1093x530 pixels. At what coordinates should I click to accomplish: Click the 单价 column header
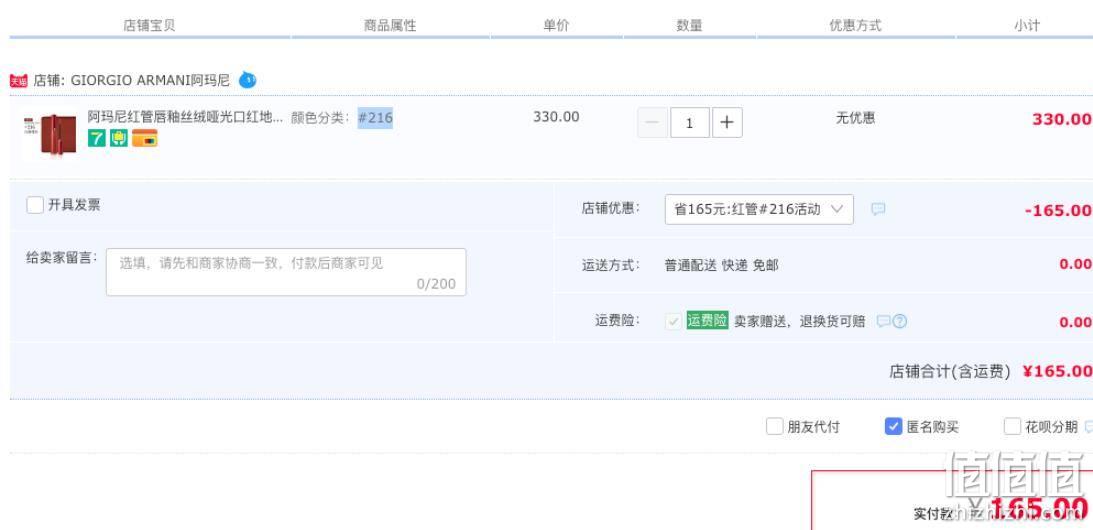click(x=556, y=26)
